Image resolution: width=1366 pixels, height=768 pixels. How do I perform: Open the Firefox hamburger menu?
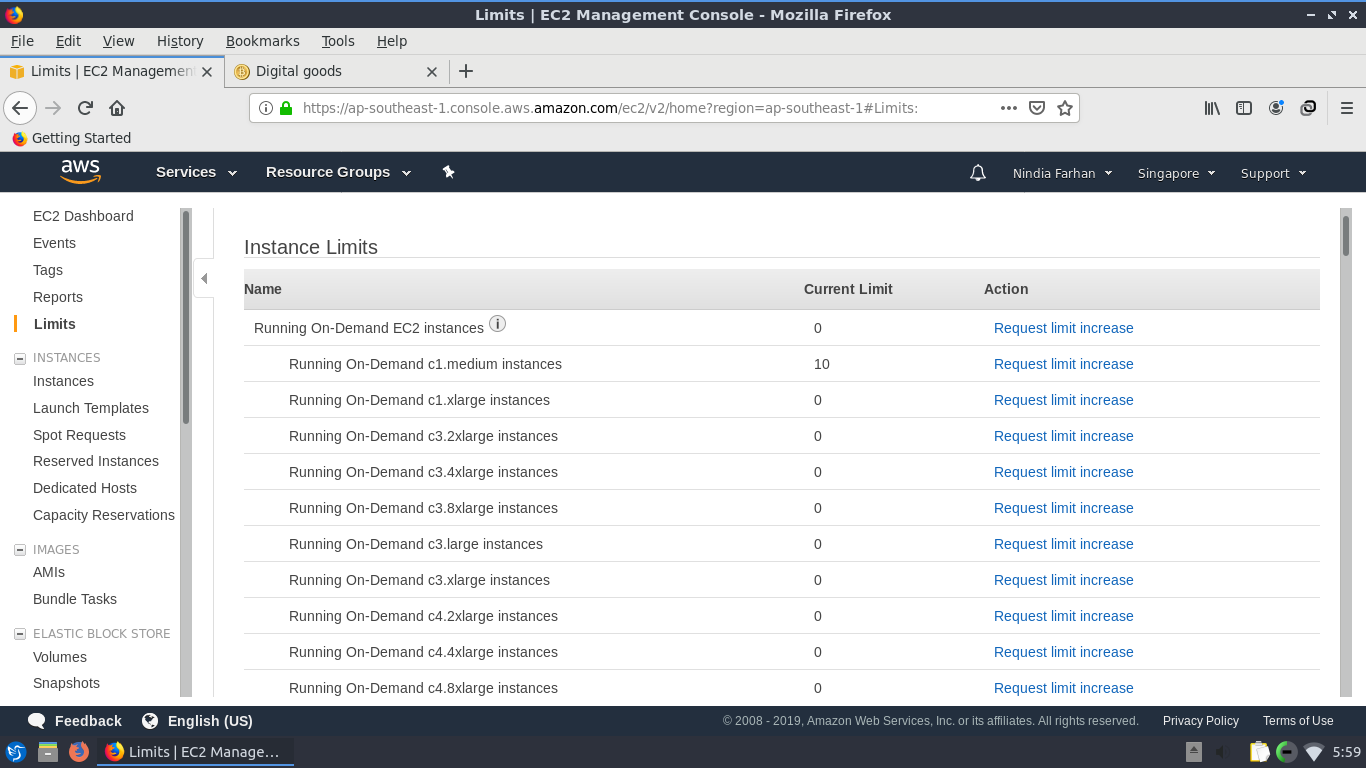coord(1347,108)
